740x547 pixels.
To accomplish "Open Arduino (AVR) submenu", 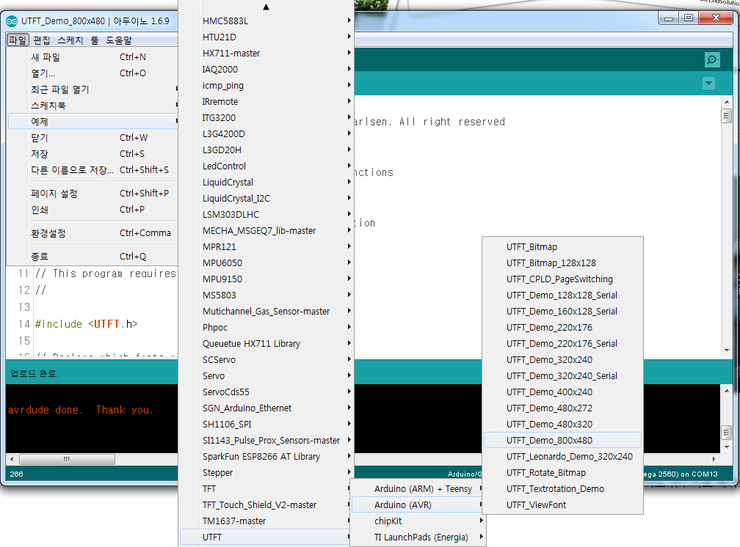I will (x=418, y=505).
